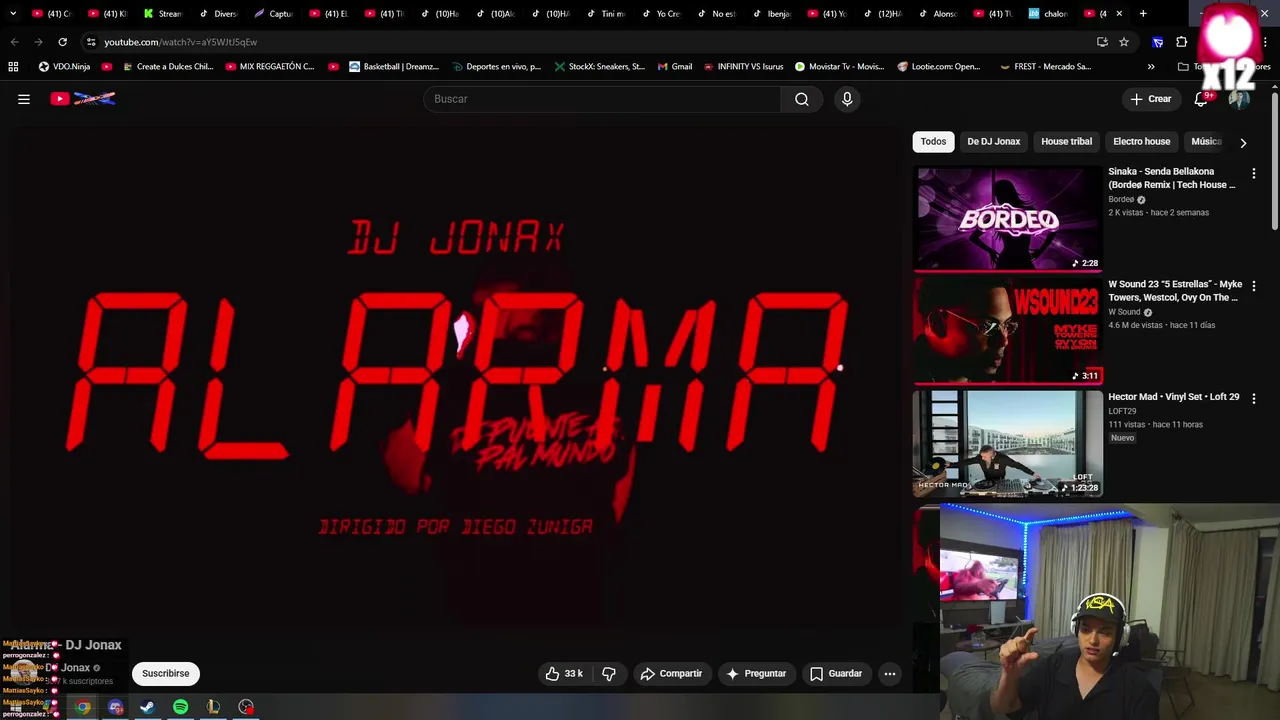This screenshot has height=720, width=1280.
Task: Click the Compartir share button
Action: [x=671, y=674]
